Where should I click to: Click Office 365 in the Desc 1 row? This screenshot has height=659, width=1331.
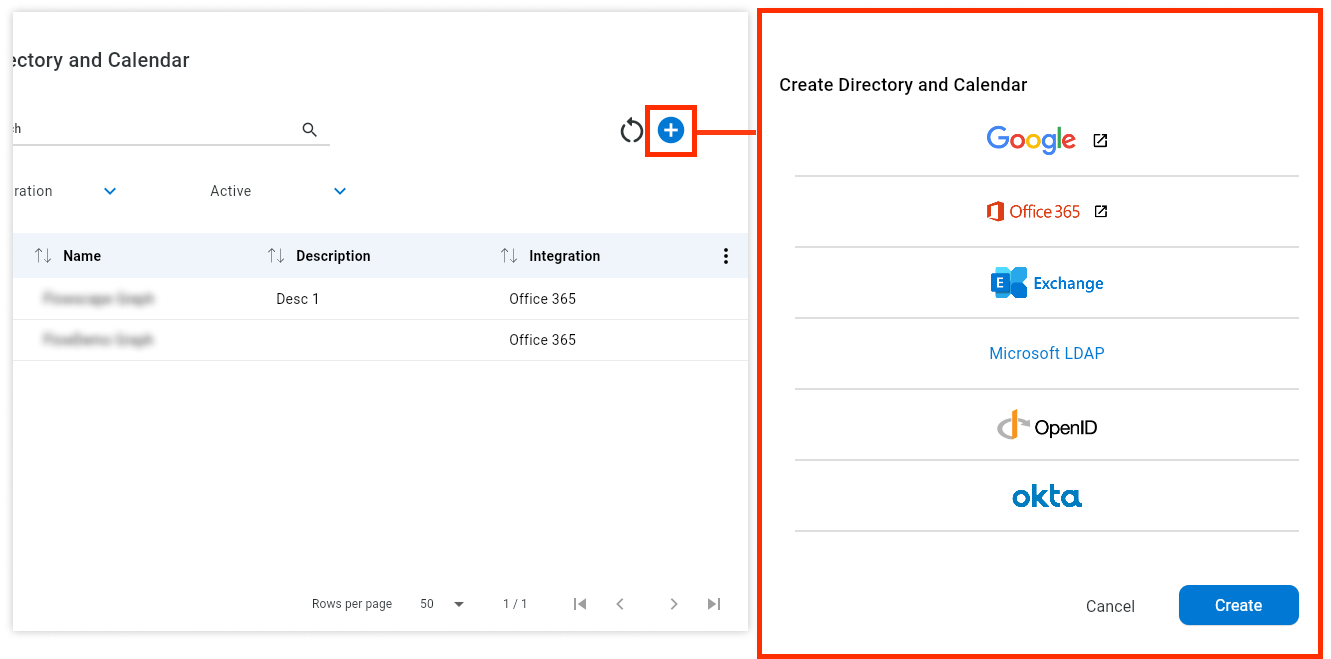pyautogui.click(x=543, y=299)
